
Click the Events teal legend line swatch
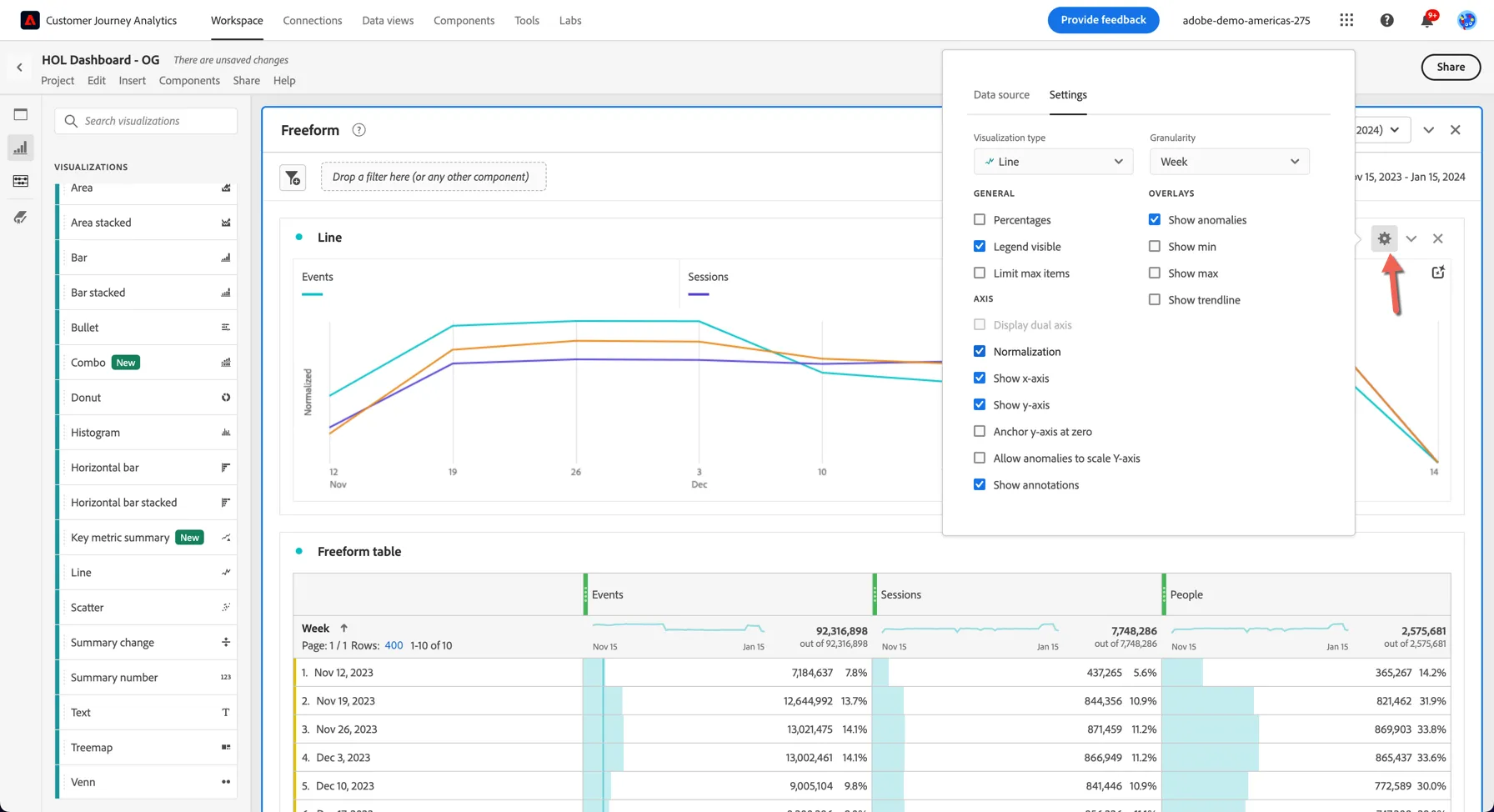pyautogui.click(x=312, y=294)
